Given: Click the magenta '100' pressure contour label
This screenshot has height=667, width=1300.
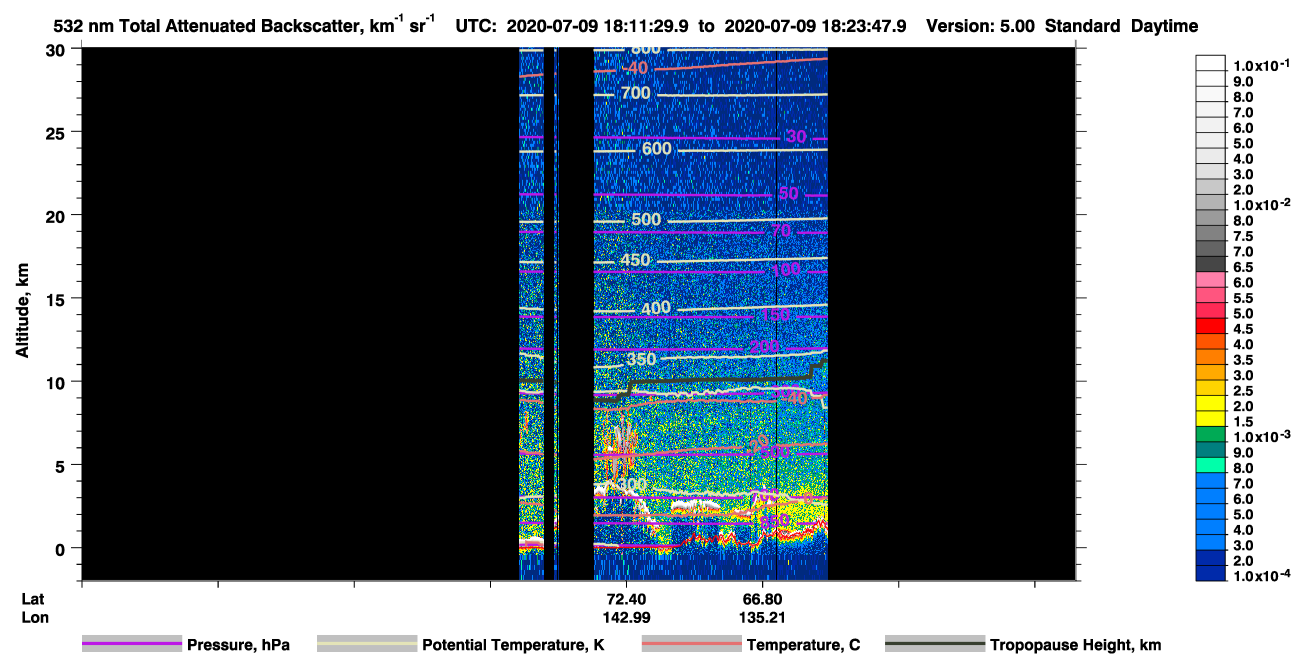Looking at the screenshot, I should coord(785,270).
